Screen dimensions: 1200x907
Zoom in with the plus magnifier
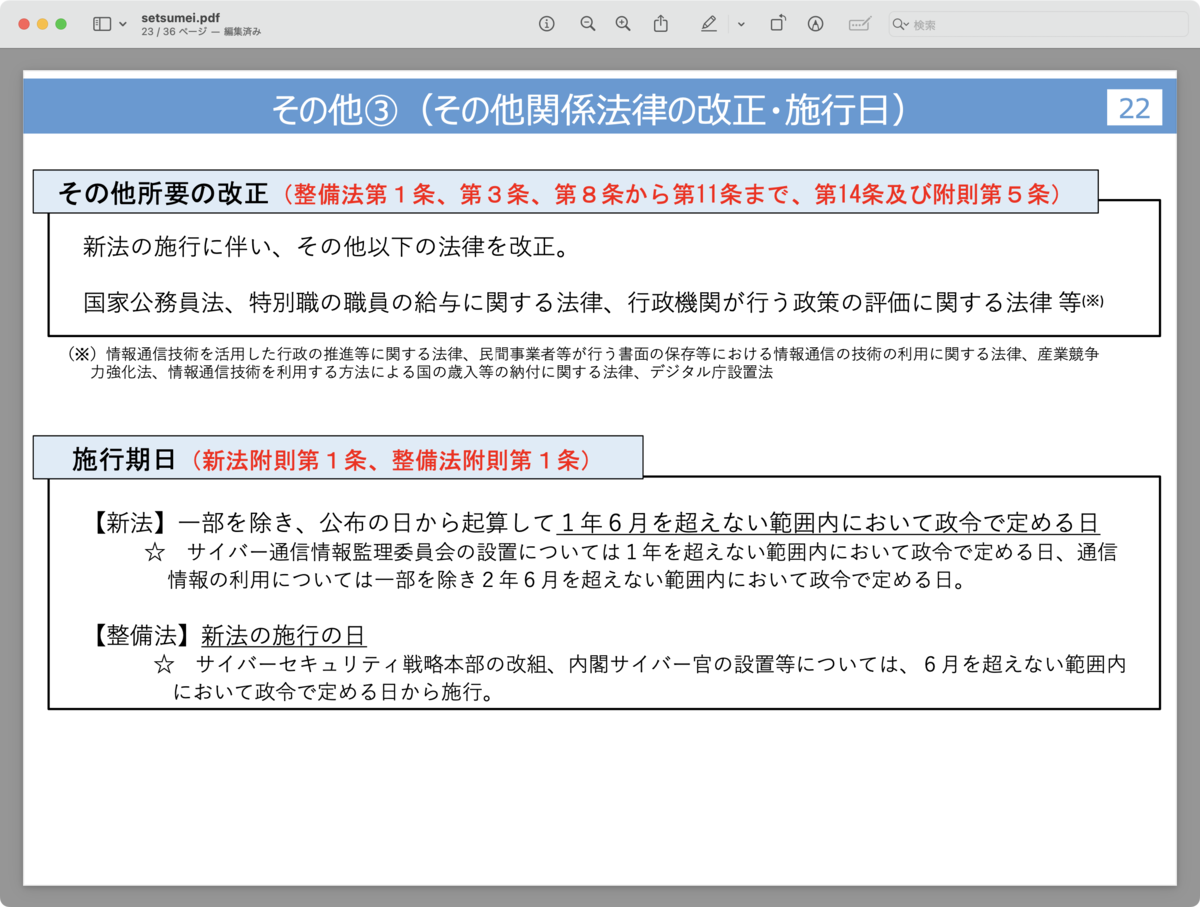click(623, 24)
